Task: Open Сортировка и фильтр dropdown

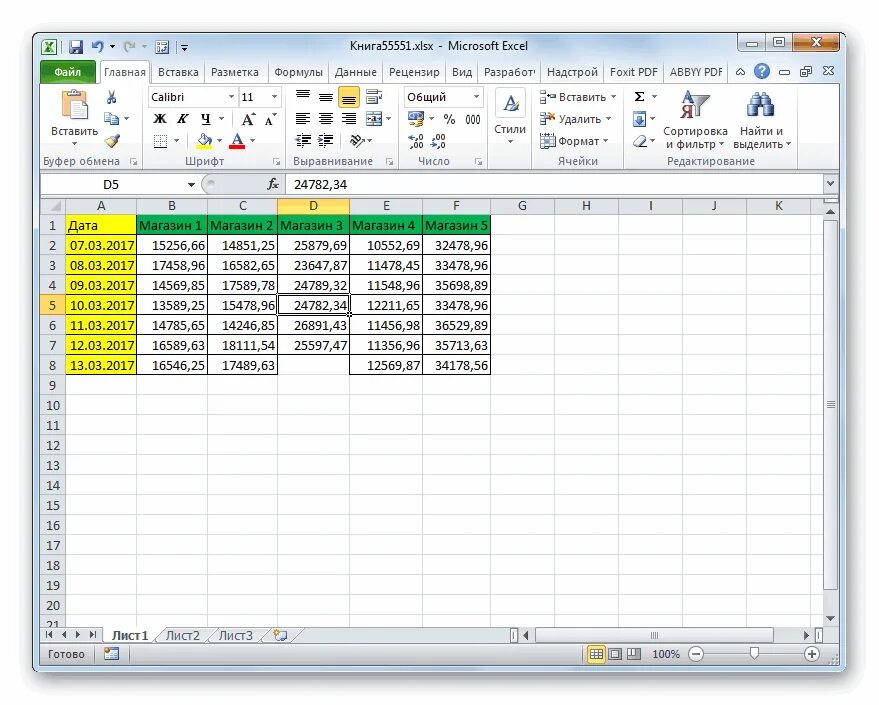Action: 695,120
